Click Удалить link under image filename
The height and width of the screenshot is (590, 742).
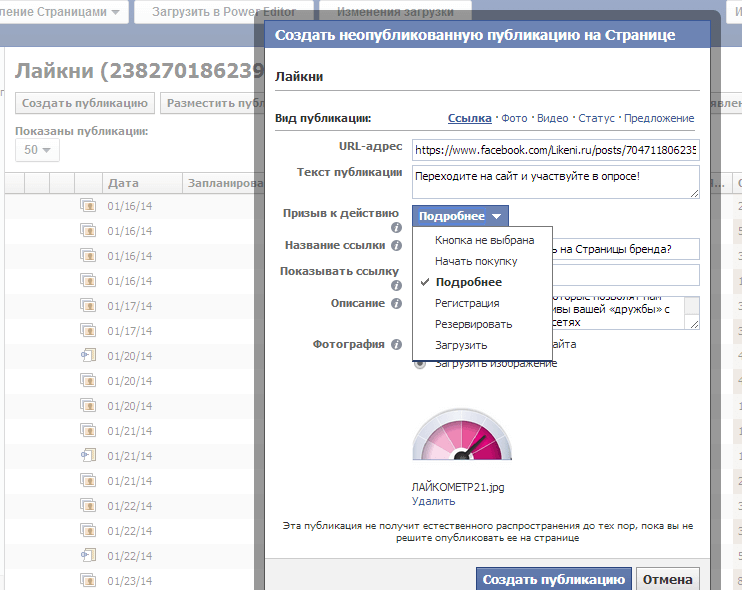pyautogui.click(x=432, y=501)
